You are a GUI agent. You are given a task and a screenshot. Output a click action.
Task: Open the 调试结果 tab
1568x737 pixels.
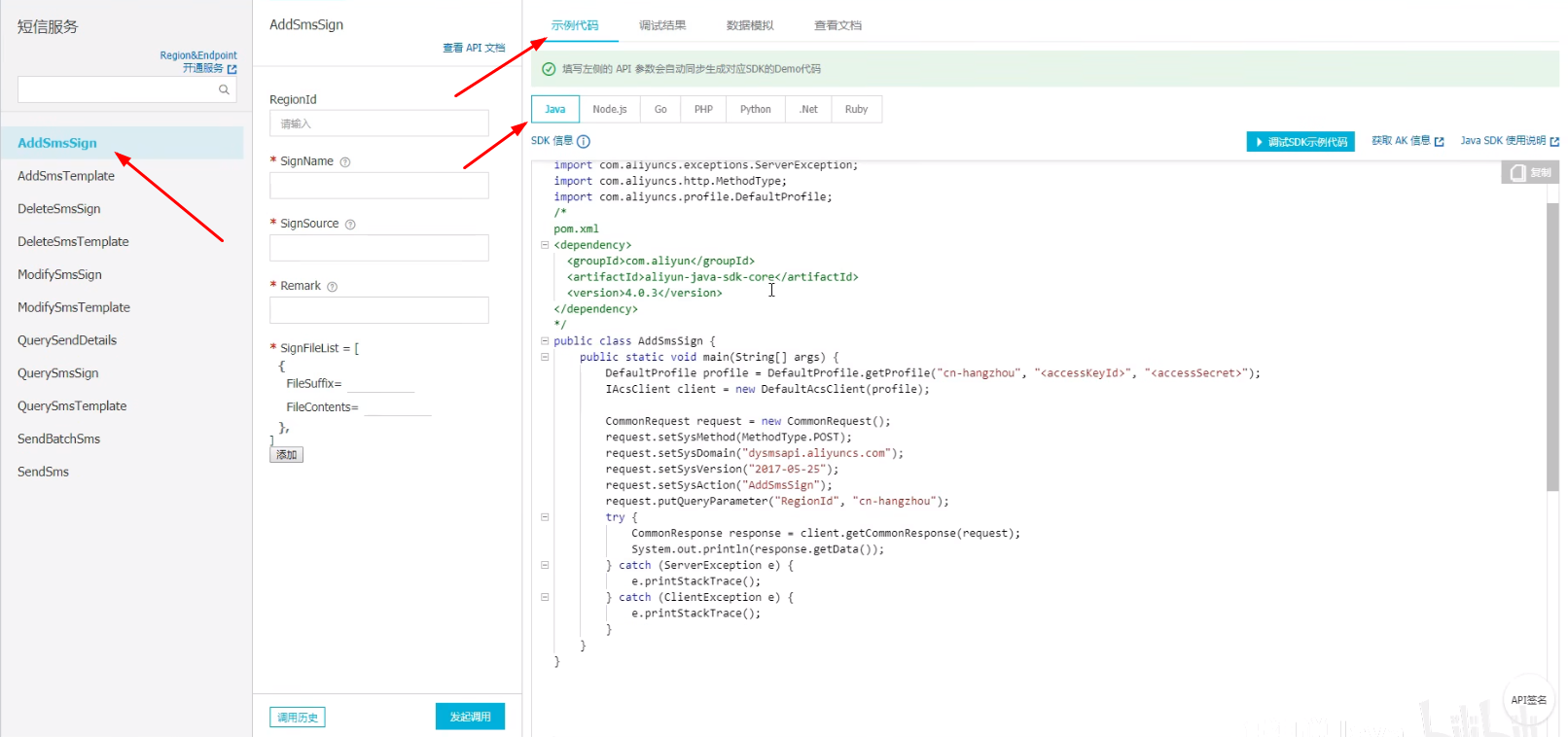(662, 25)
